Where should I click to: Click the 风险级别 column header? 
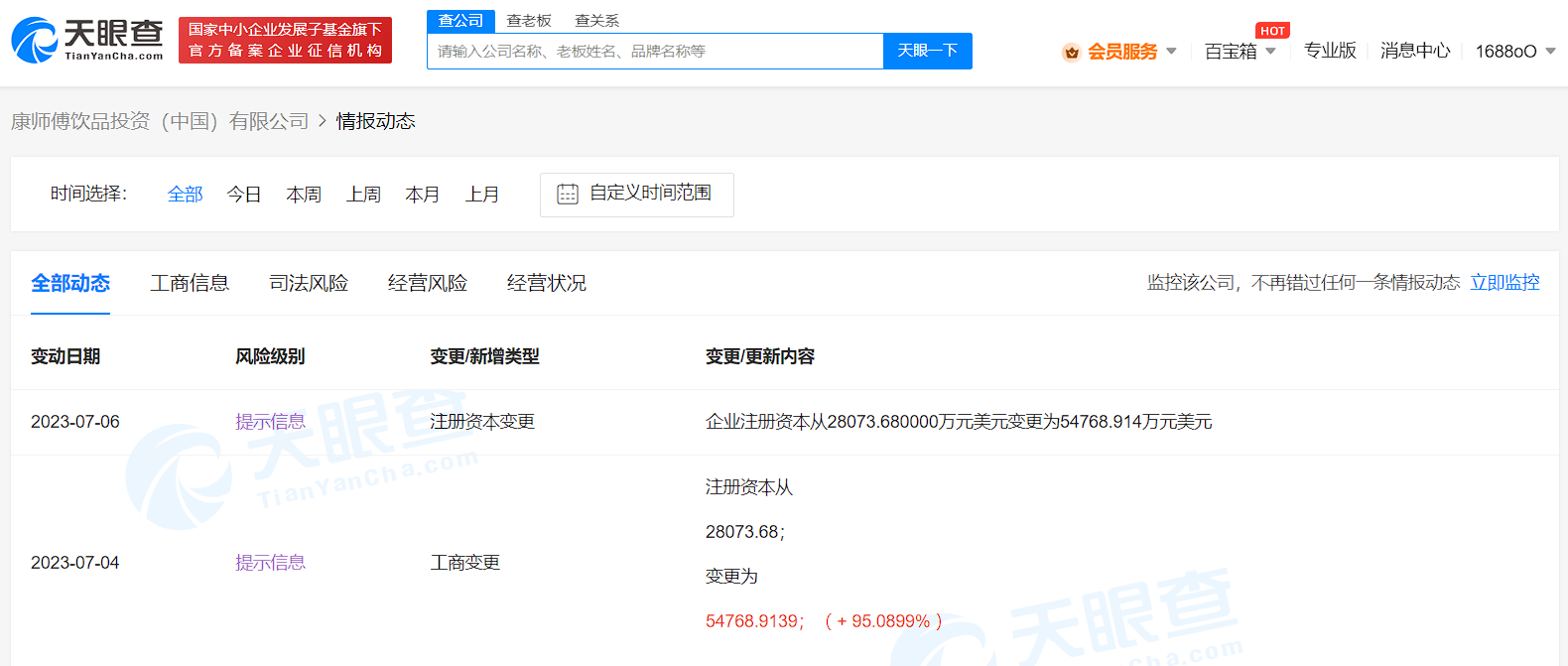270,356
